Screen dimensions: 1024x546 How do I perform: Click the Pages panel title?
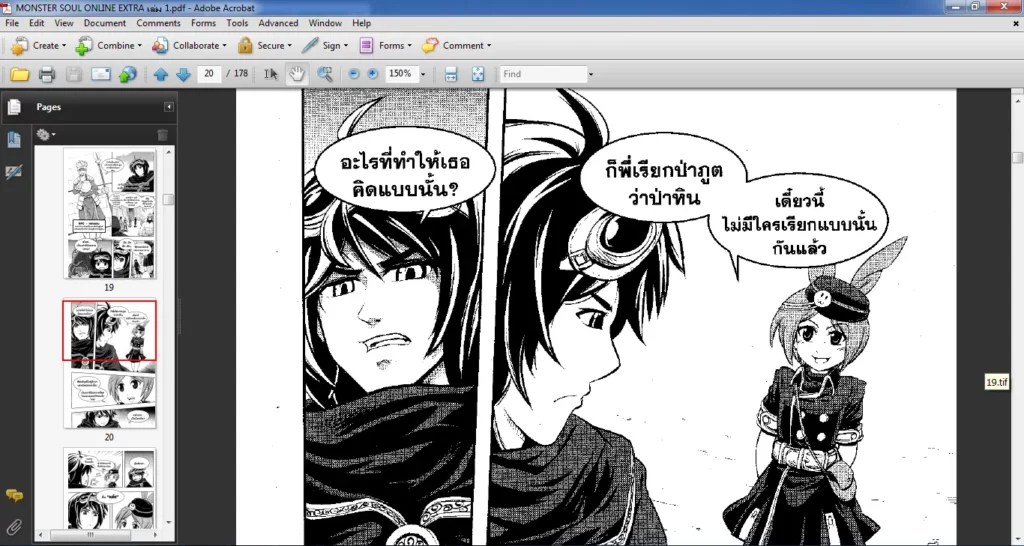49,107
